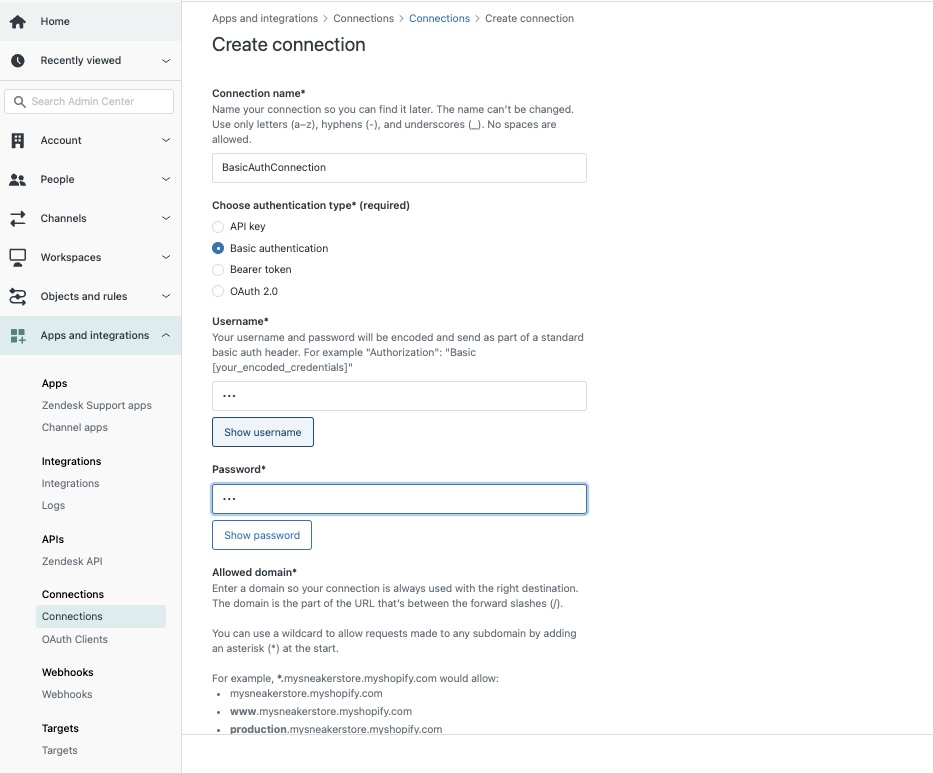
Task: Focus the Search Admin Center field
Action: coord(89,102)
